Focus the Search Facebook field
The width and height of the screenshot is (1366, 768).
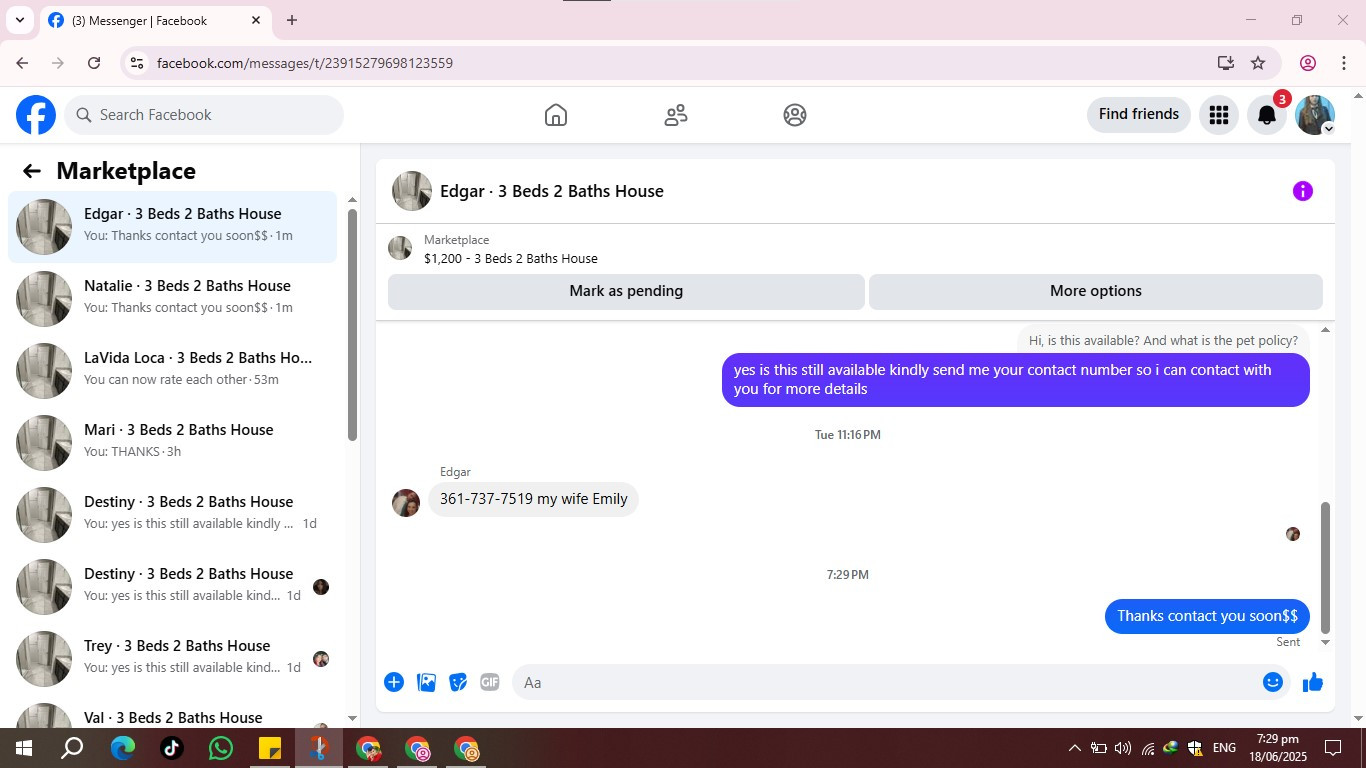[204, 115]
